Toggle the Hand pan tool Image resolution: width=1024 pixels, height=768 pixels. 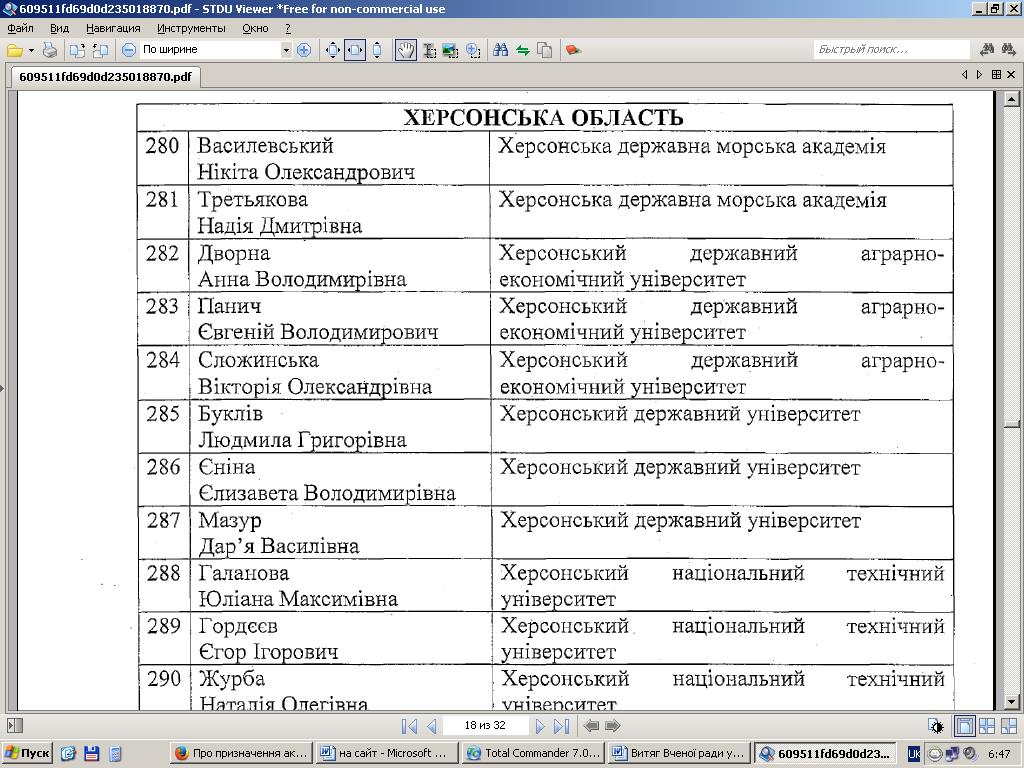(x=405, y=50)
